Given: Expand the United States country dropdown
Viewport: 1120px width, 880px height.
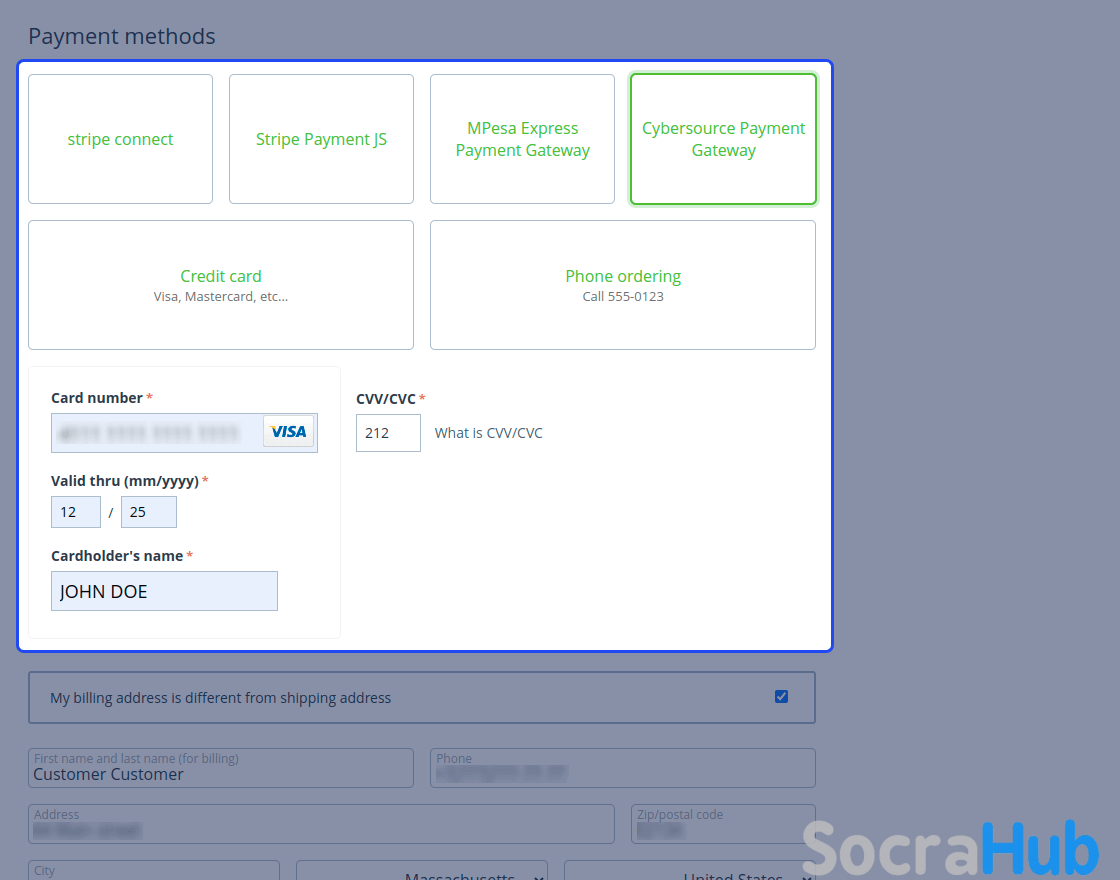Looking at the screenshot, I should [x=690, y=872].
